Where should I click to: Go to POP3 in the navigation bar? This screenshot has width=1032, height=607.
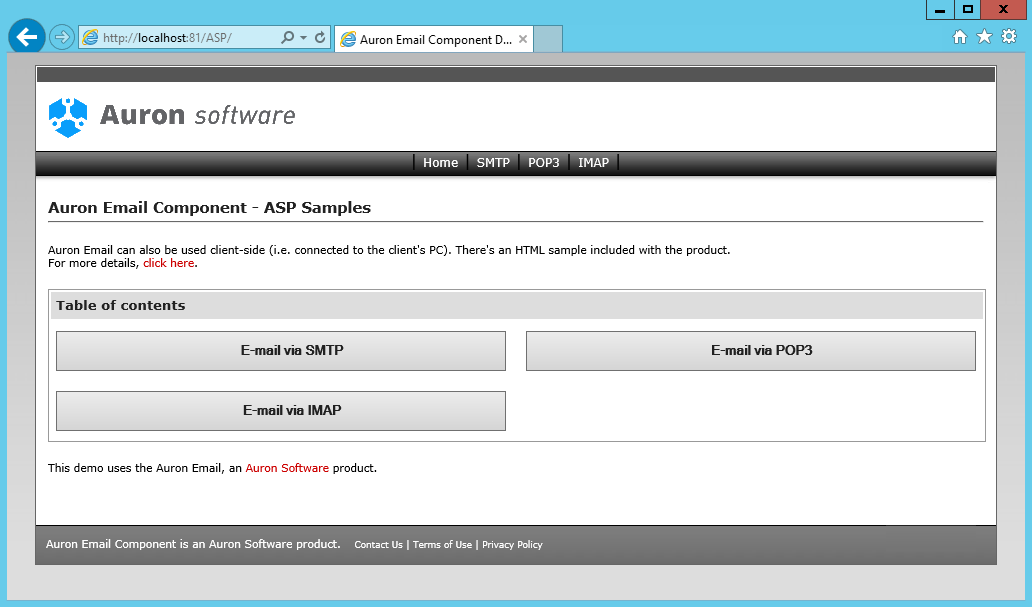[544, 163]
